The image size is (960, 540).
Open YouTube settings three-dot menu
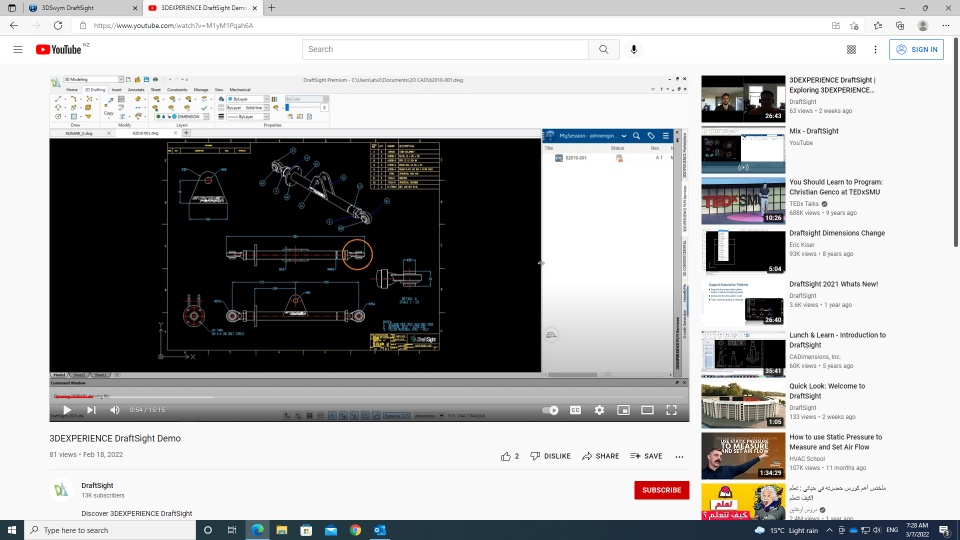(875, 50)
